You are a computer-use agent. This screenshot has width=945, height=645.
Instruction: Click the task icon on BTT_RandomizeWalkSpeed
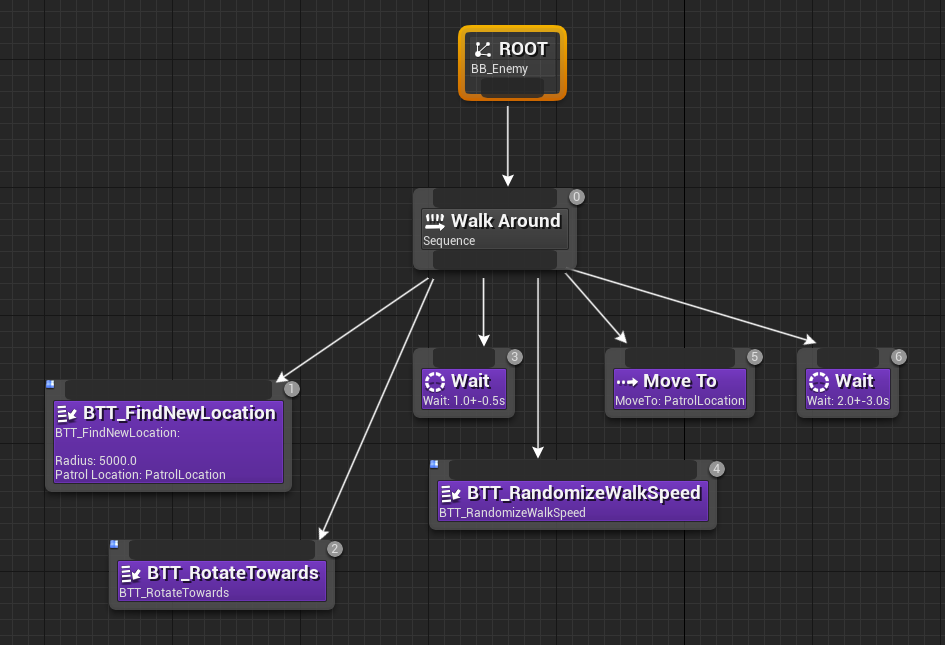(x=448, y=492)
